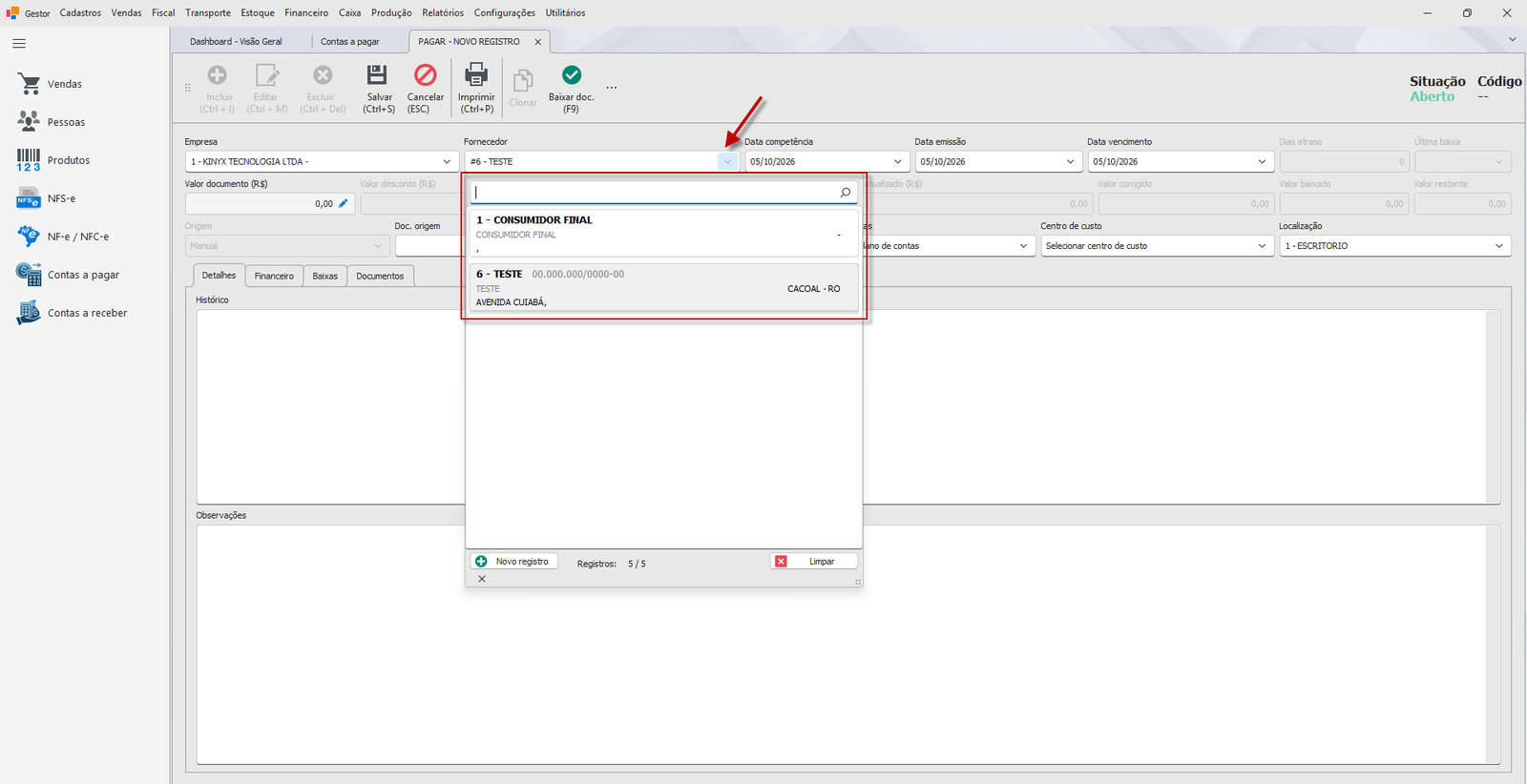Screen dimensions: 1527x784
Task: Click the Limpar button
Action: pyautogui.click(x=814, y=562)
